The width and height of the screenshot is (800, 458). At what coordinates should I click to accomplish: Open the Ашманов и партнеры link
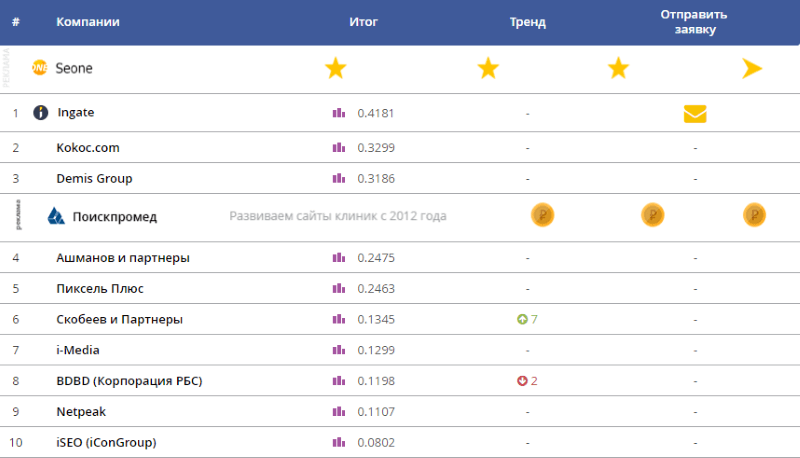click(x=123, y=258)
